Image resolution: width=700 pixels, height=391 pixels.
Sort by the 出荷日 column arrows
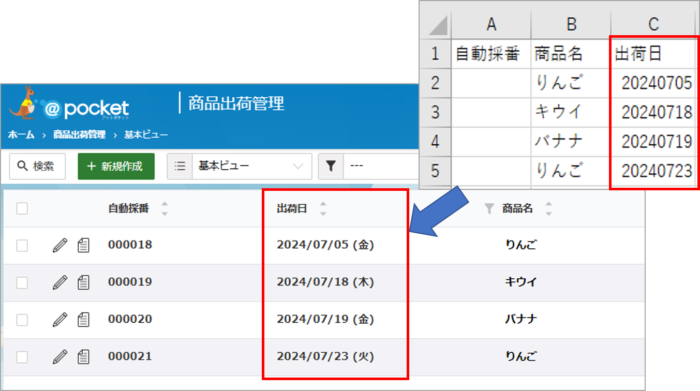point(323,208)
